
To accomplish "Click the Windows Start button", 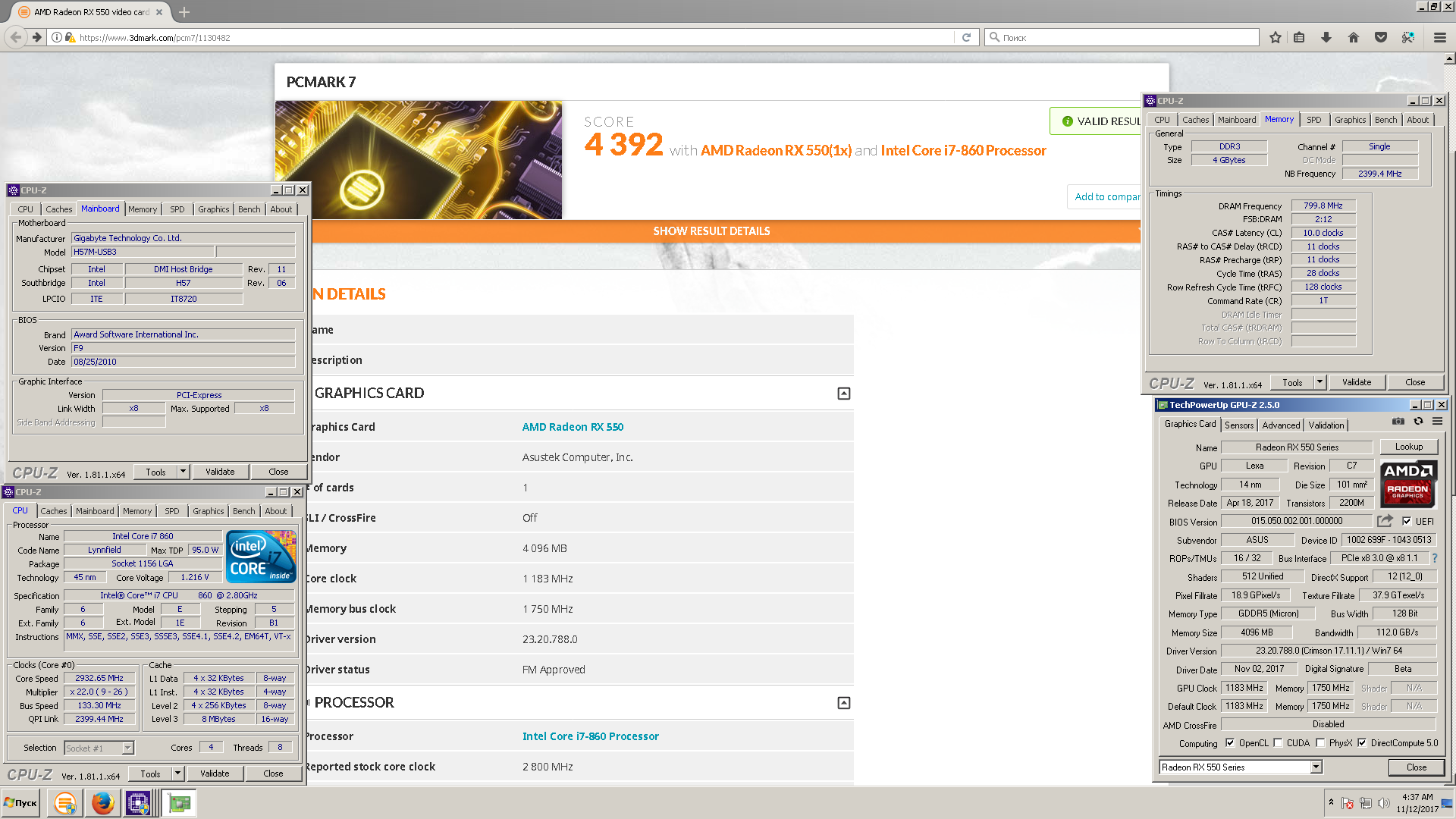I will click(x=20, y=803).
